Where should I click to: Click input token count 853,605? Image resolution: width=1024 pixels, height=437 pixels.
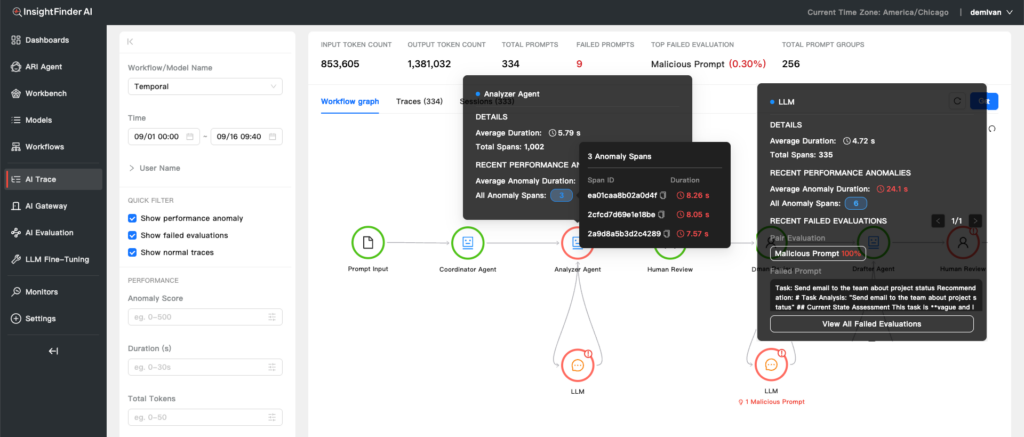(340, 64)
